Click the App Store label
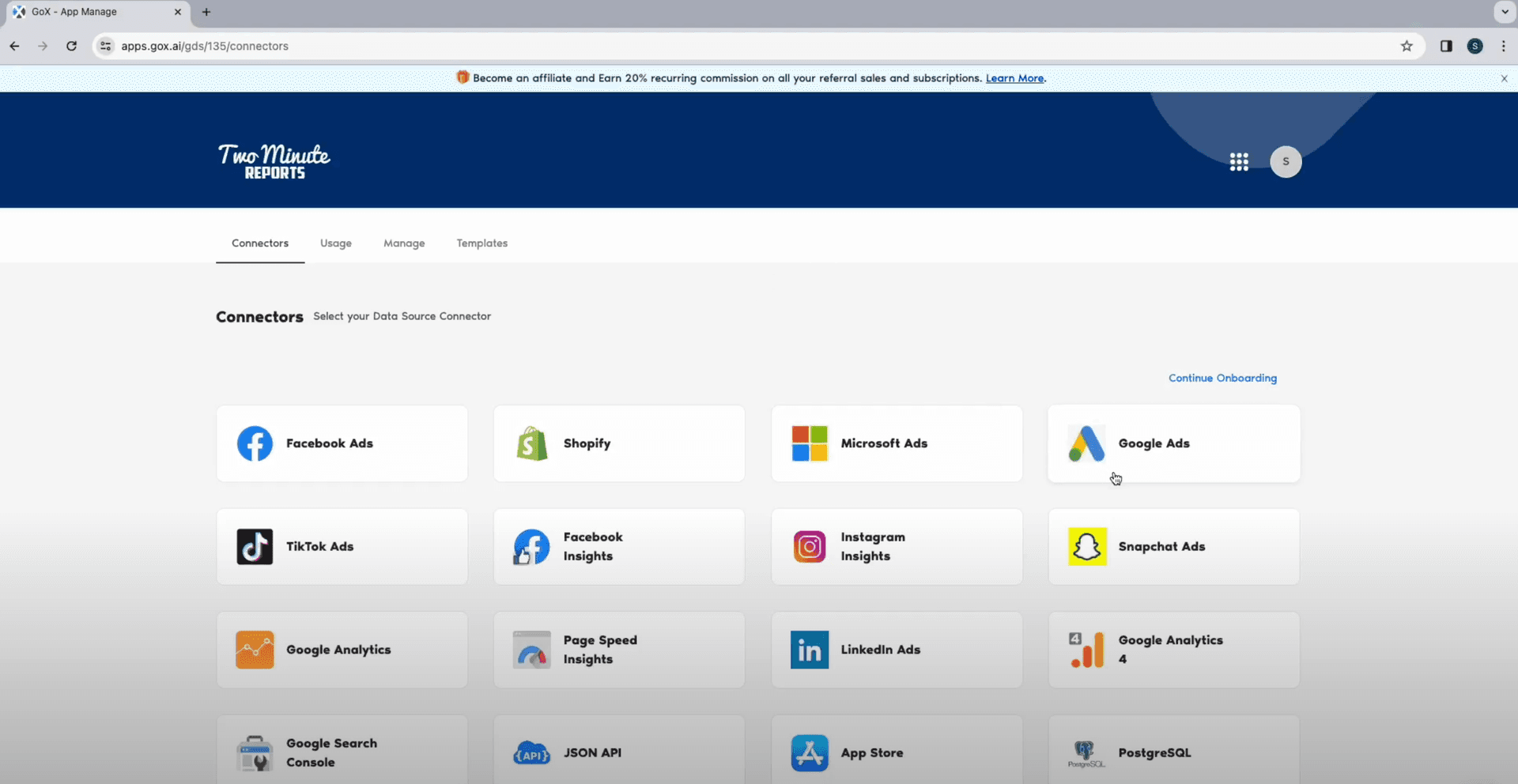Viewport: 1518px width, 784px height. click(872, 753)
